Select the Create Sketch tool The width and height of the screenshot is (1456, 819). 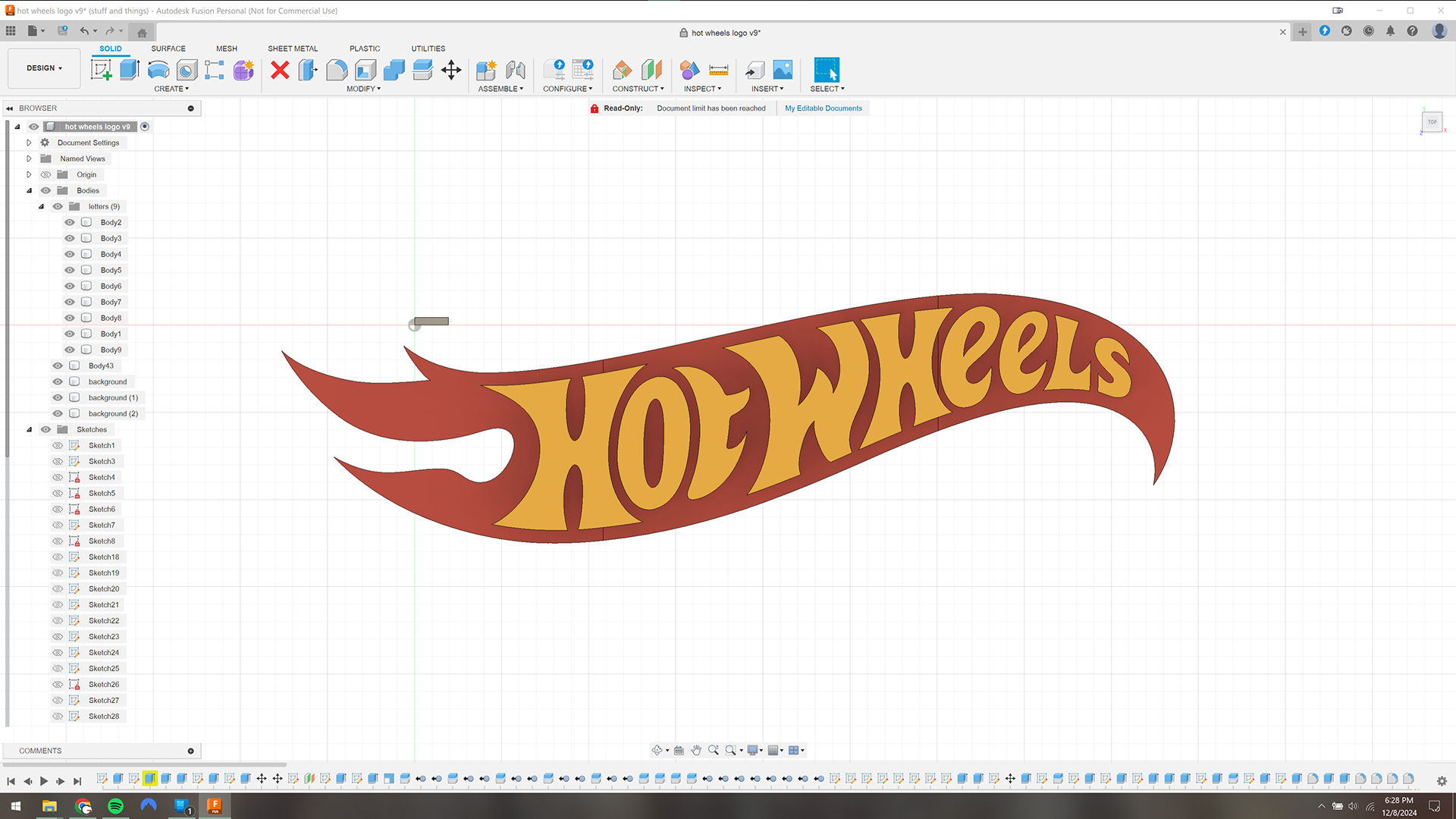pyautogui.click(x=101, y=70)
